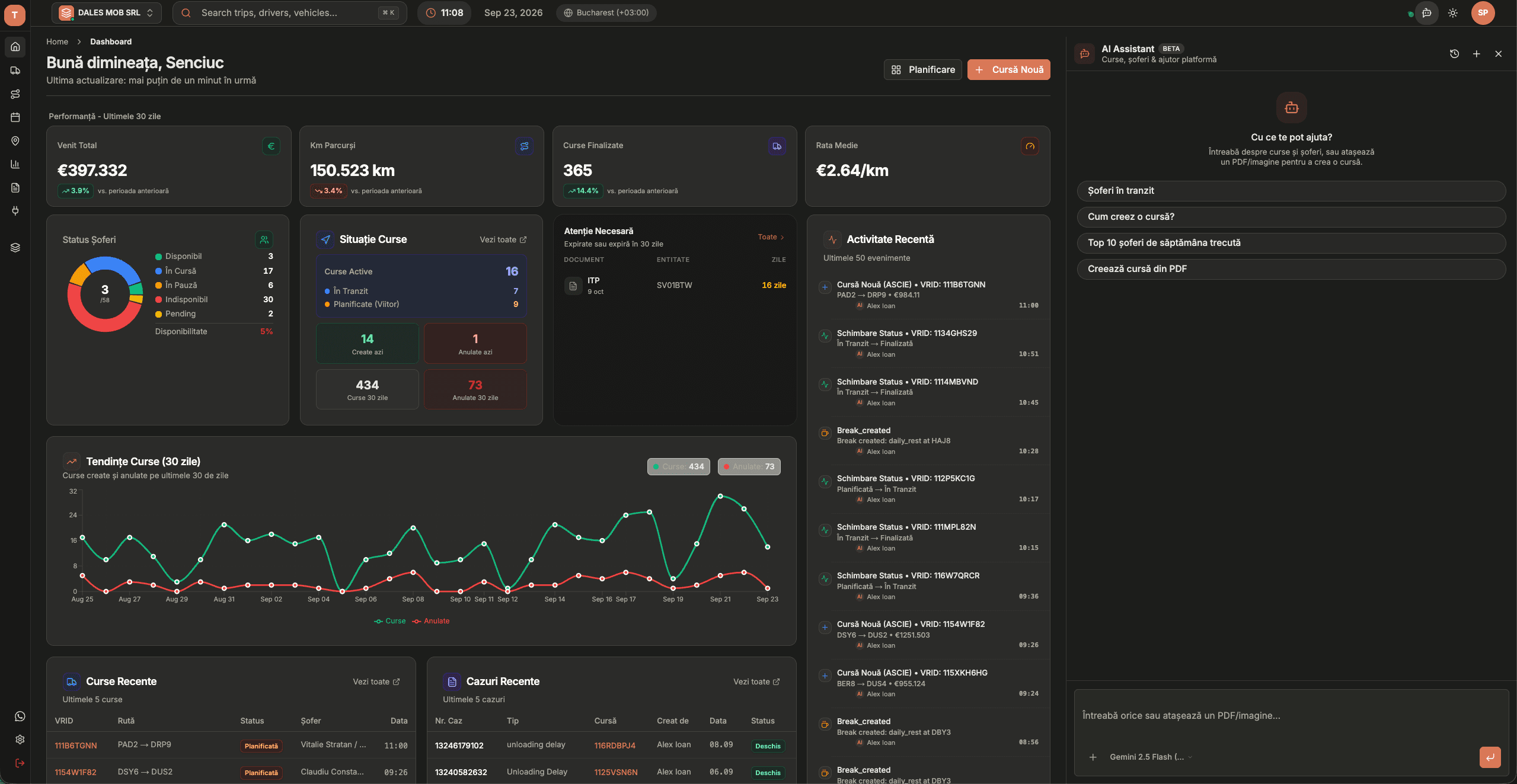The height and width of the screenshot is (784, 1517).
Task: Open the SP user avatar menu
Action: [x=1483, y=13]
